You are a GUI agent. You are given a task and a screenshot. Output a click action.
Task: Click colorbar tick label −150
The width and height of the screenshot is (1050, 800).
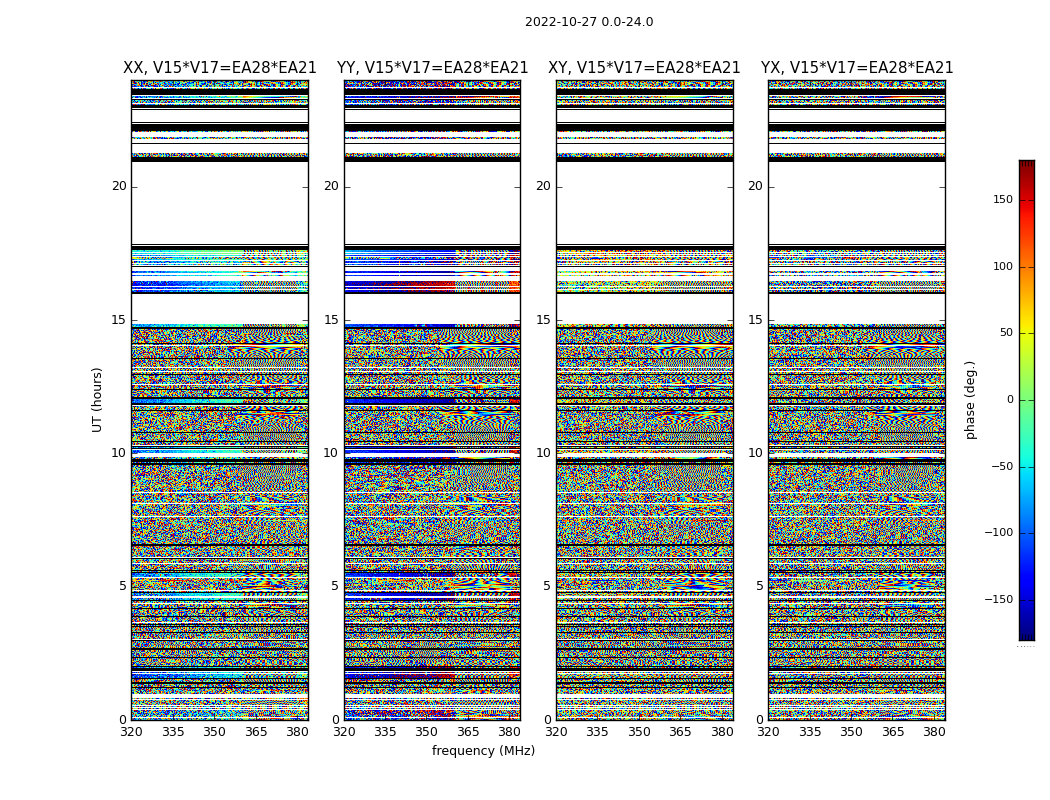click(998, 599)
